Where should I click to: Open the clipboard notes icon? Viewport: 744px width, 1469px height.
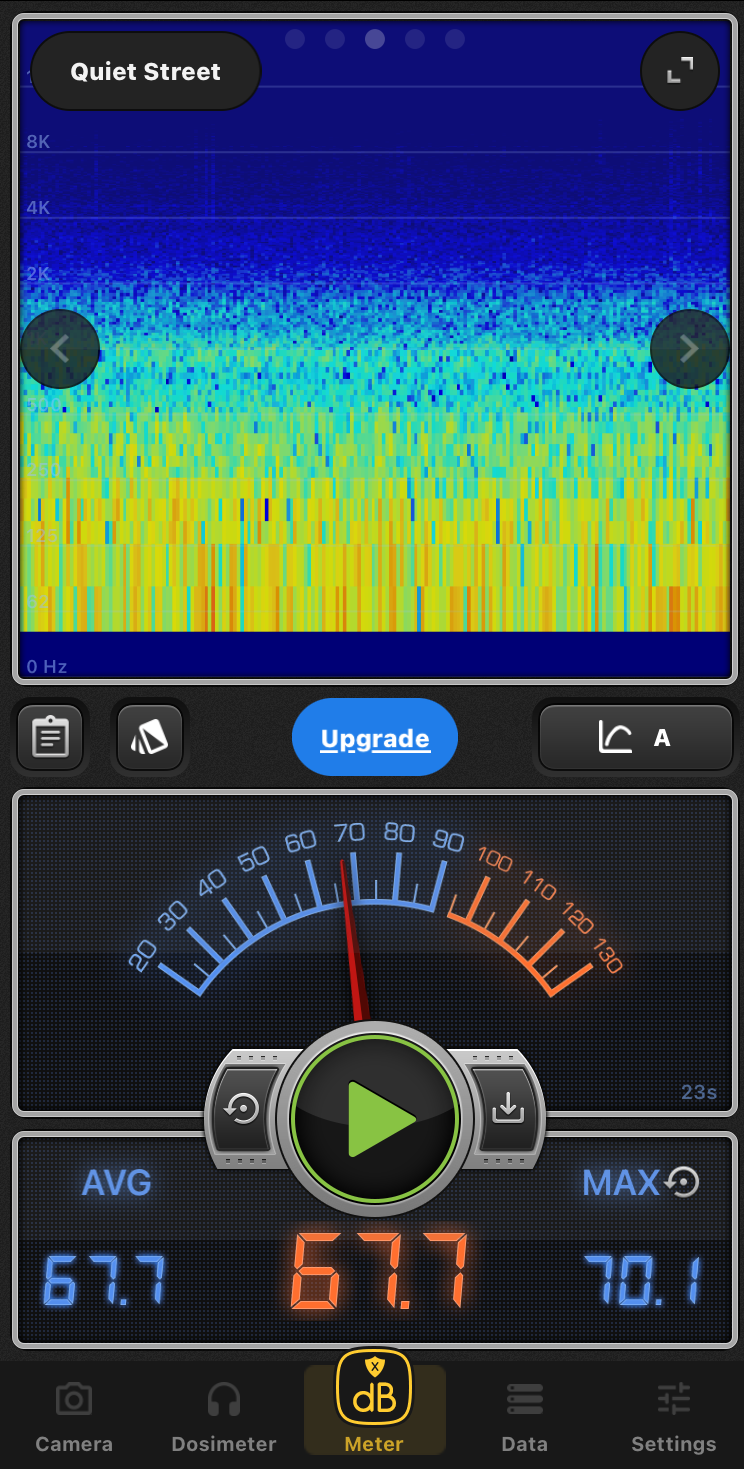point(50,738)
